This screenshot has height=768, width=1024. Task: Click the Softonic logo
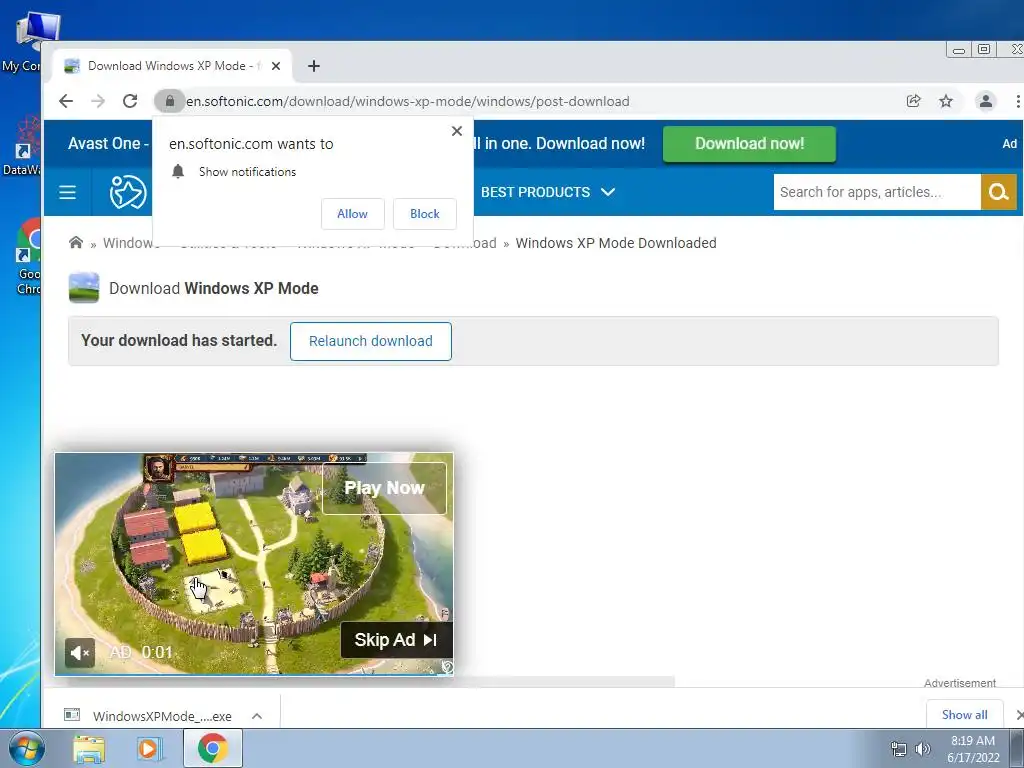click(127, 192)
